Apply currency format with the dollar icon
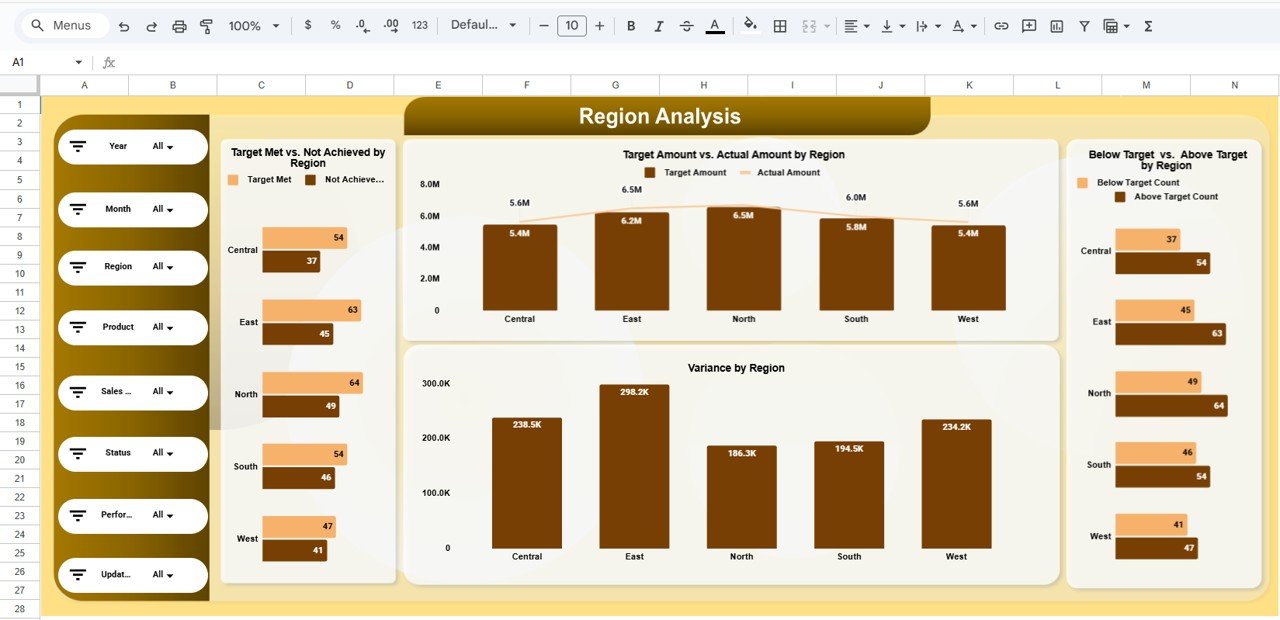Image resolution: width=1280 pixels, height=620 pixels. [x=307, y=25]
